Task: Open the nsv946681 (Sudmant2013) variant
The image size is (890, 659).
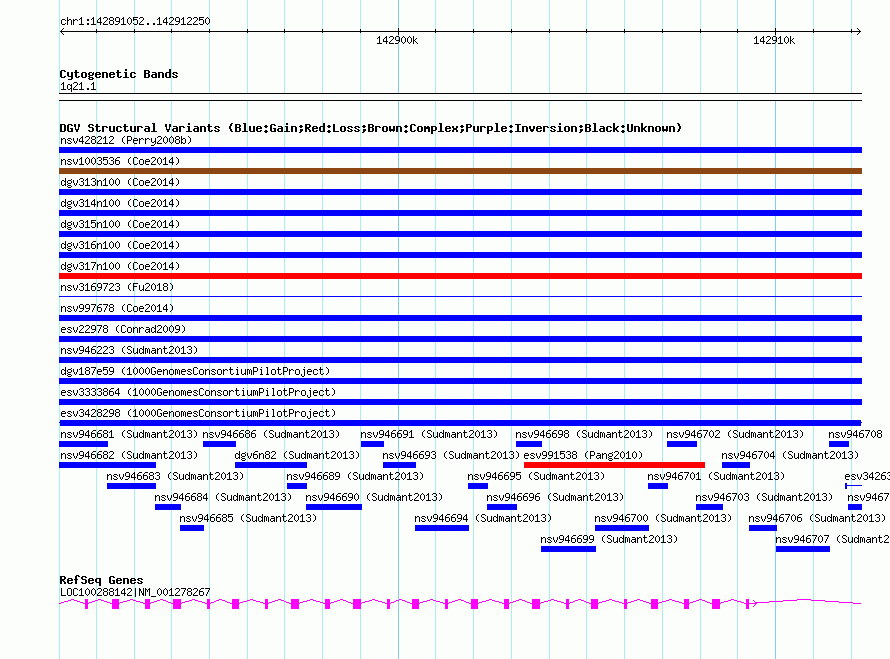Action: pos(83,444)
